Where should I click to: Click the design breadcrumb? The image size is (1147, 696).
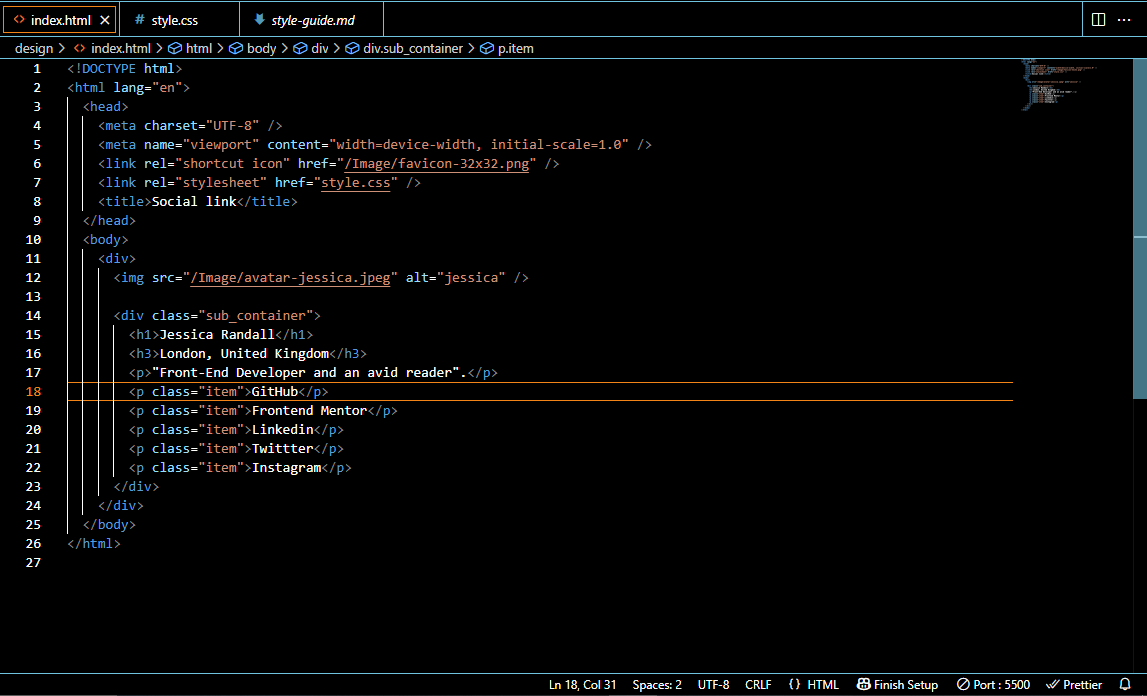click(x=34, y=48)
